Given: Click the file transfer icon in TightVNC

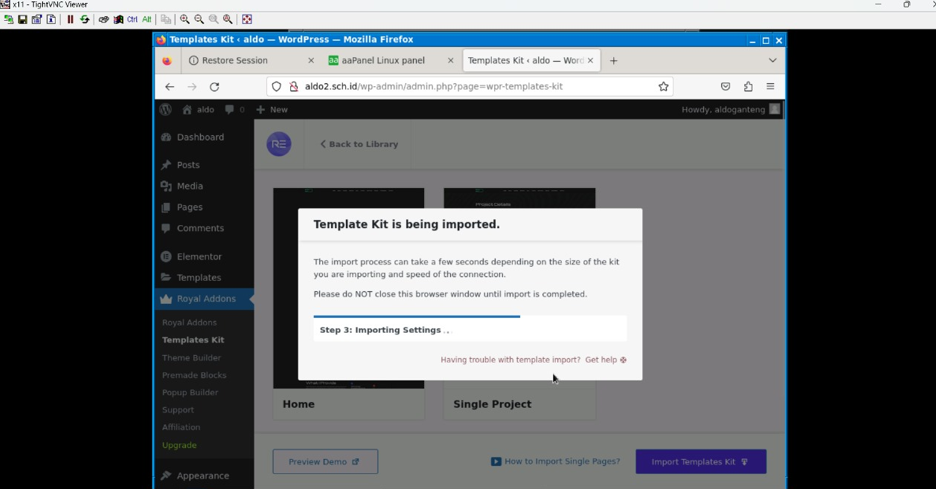Looking at the screenshot, I should (166, 19).
